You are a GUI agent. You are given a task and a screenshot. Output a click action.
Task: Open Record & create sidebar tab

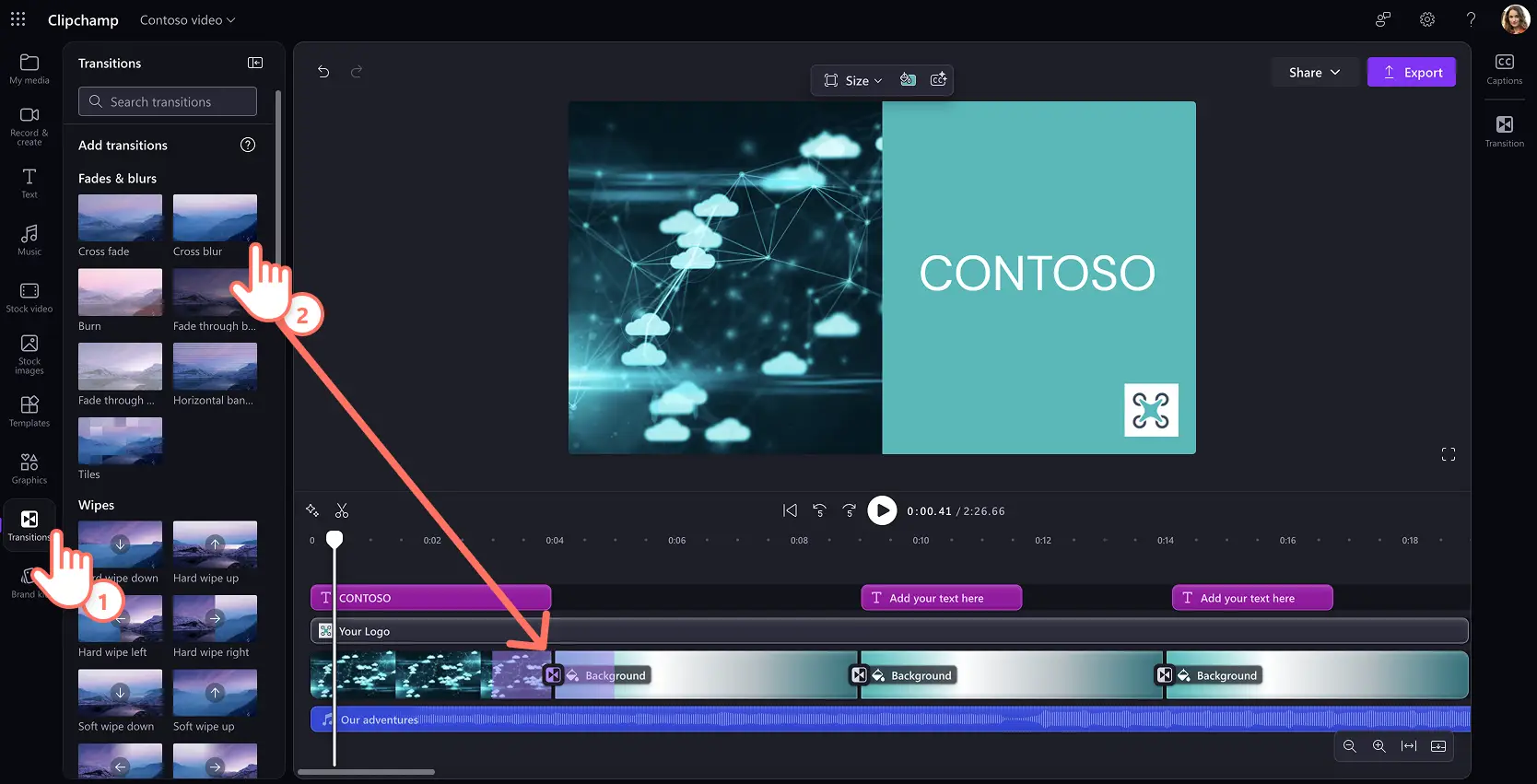click(29, 125)
